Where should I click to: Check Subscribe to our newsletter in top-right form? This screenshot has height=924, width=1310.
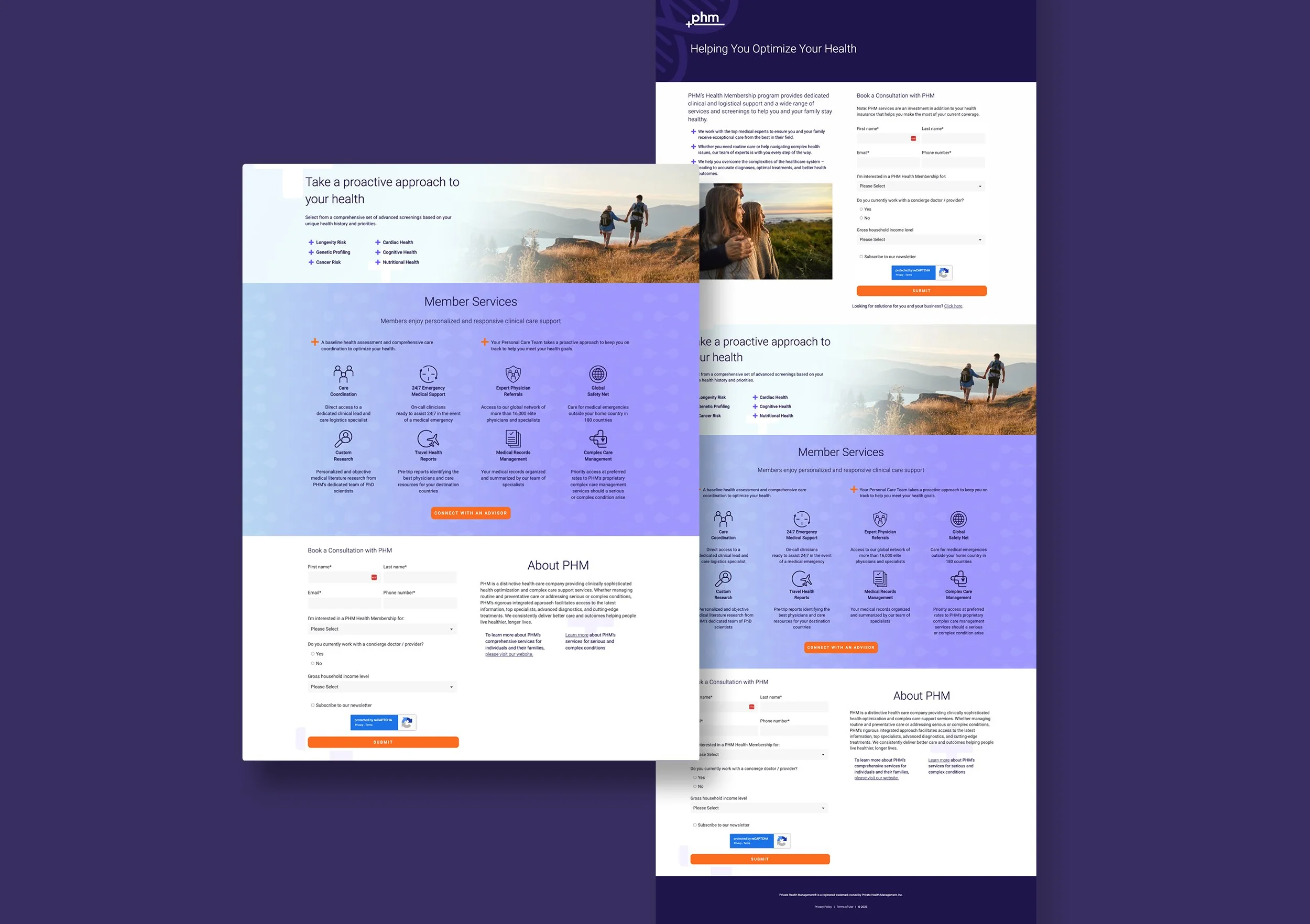coord(861,257)
